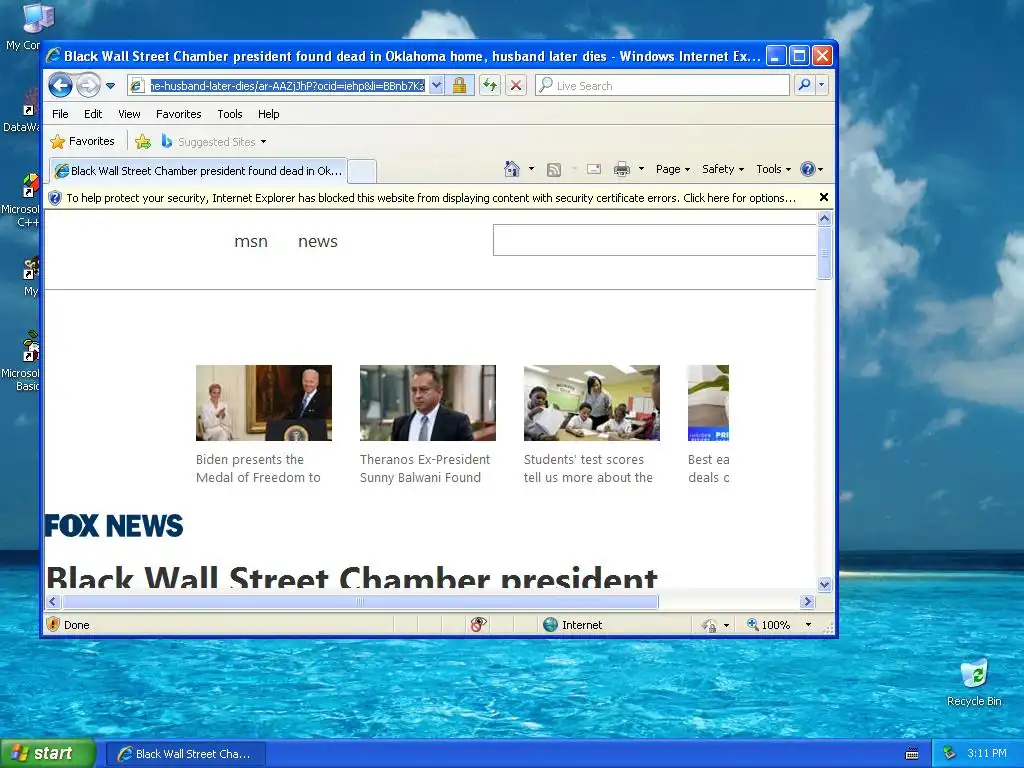This screenshot has height=768, width=1024.
Task: Click the vertical scrollbar up arrow
Action: 824,219
